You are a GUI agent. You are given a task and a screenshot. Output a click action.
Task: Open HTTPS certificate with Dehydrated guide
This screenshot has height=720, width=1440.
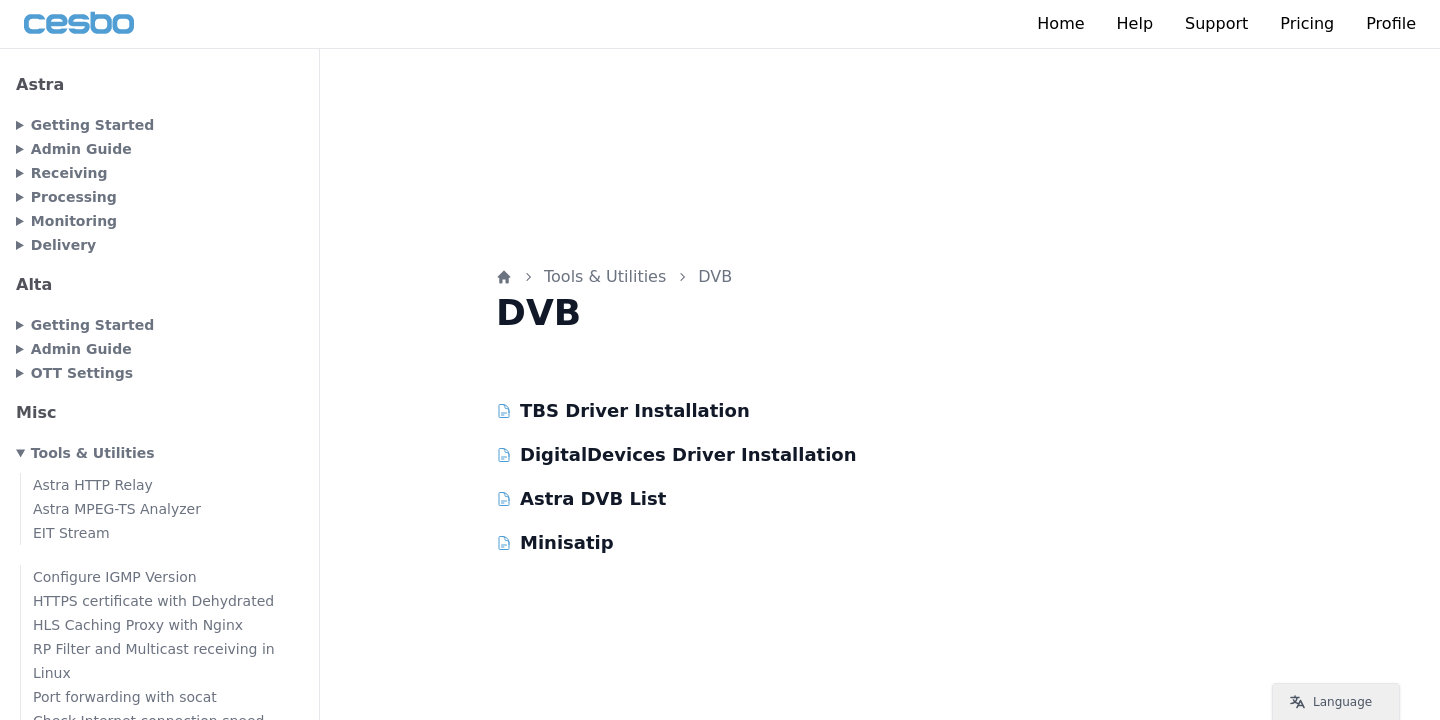tap(153, 601)
